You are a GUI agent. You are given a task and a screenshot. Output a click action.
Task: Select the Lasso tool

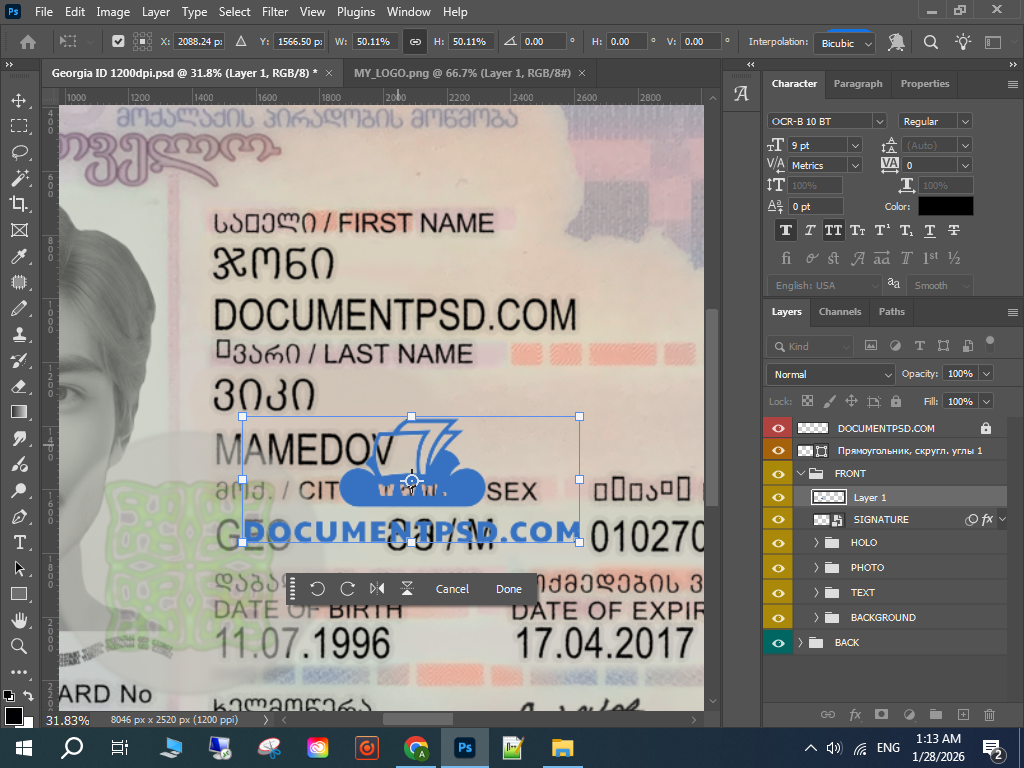[19, 152]
